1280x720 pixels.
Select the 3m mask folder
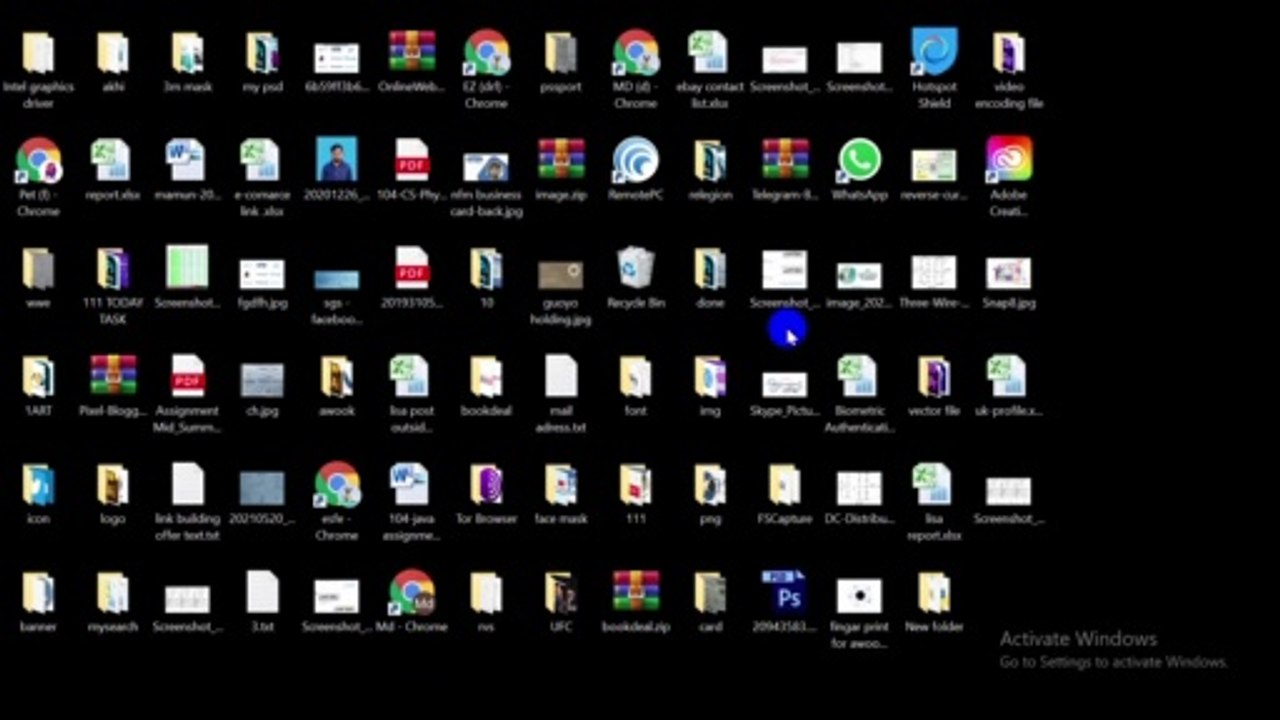[x=187, y=53]
